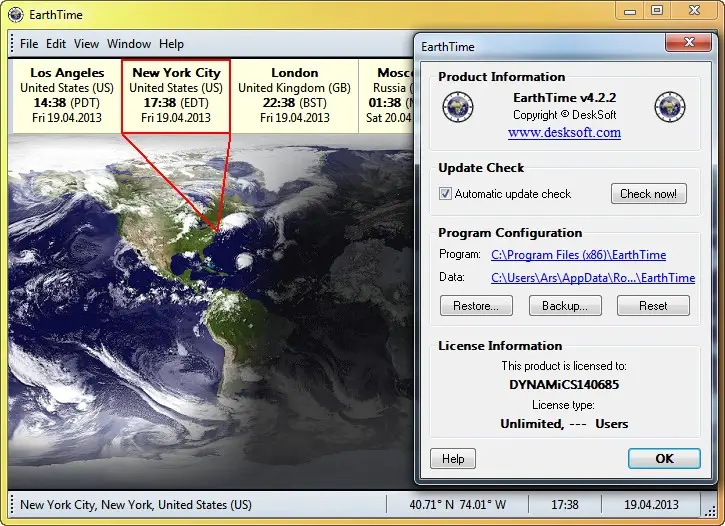Open the Window menu
The image size is (725, 526).
129,44
